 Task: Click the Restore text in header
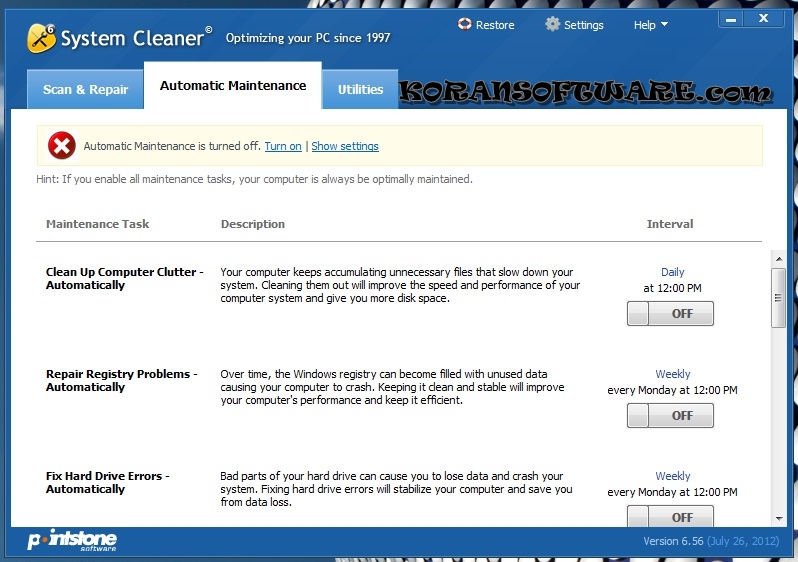(x=495, y=25)
